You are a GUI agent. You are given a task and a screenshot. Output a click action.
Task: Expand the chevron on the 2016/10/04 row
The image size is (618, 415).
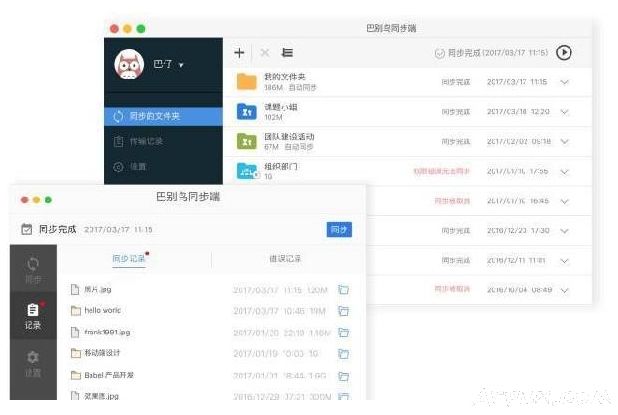tap(564, 290)
